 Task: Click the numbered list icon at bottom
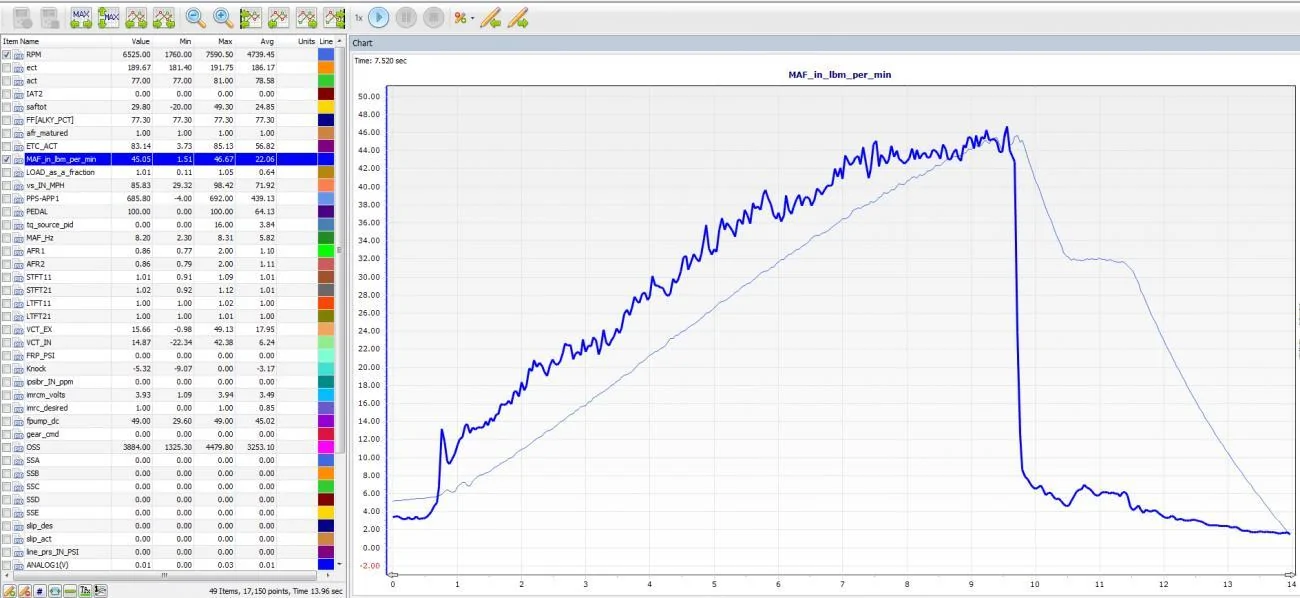pyautogui.click(x=100, y=591)
